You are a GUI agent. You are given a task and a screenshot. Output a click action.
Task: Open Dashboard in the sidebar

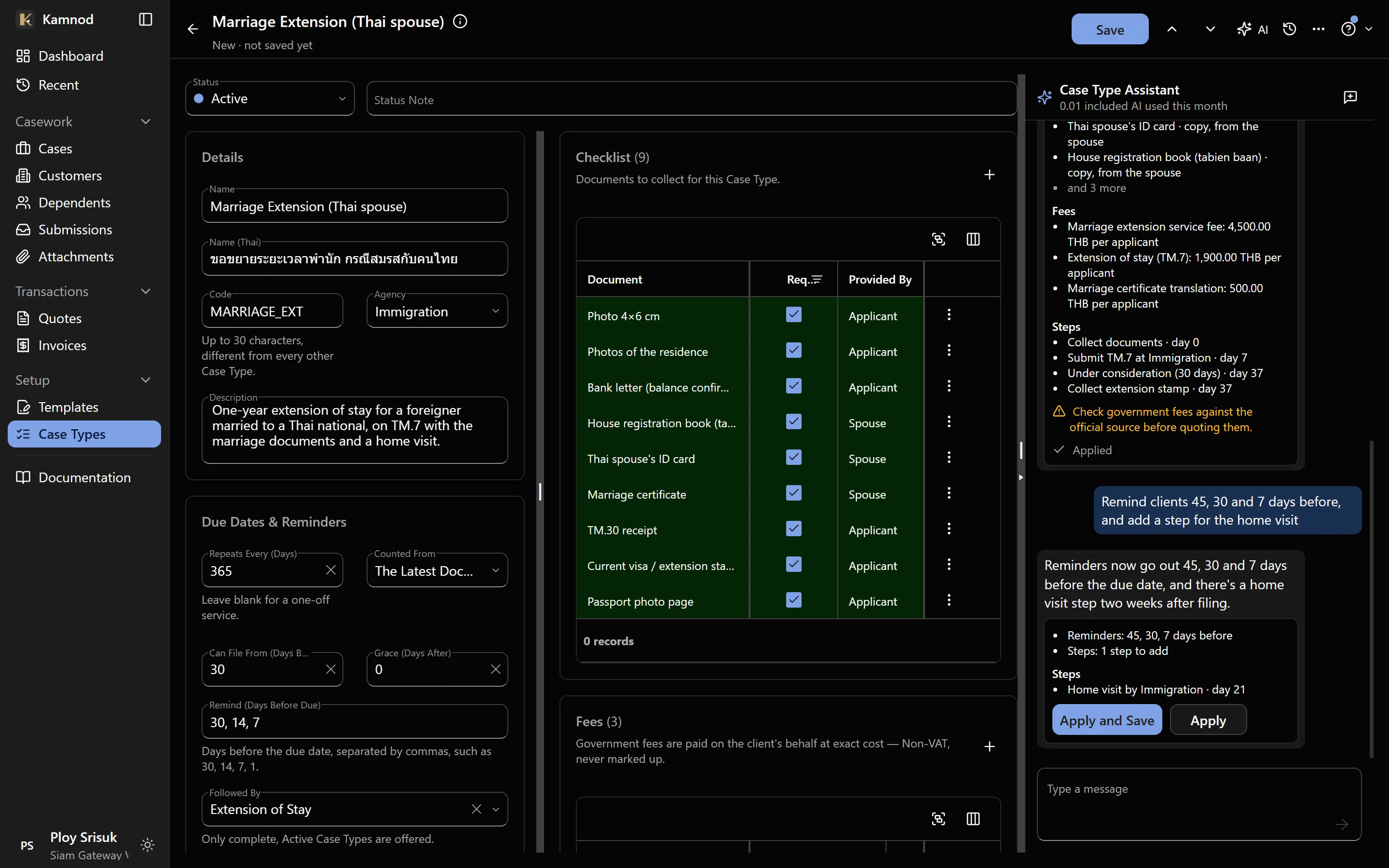click(84, 56)
